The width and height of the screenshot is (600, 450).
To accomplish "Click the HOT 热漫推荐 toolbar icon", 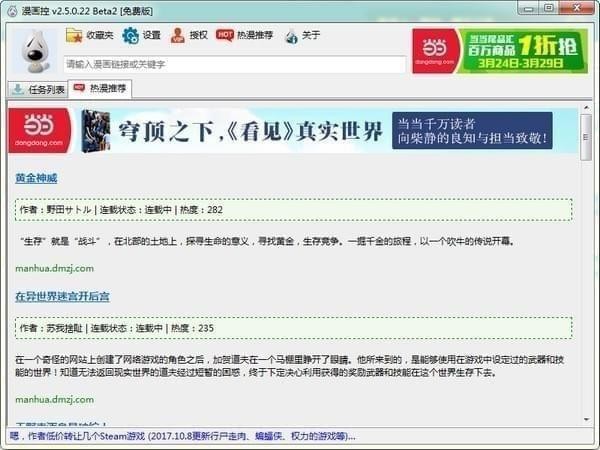I will click(x=225, y=36).
